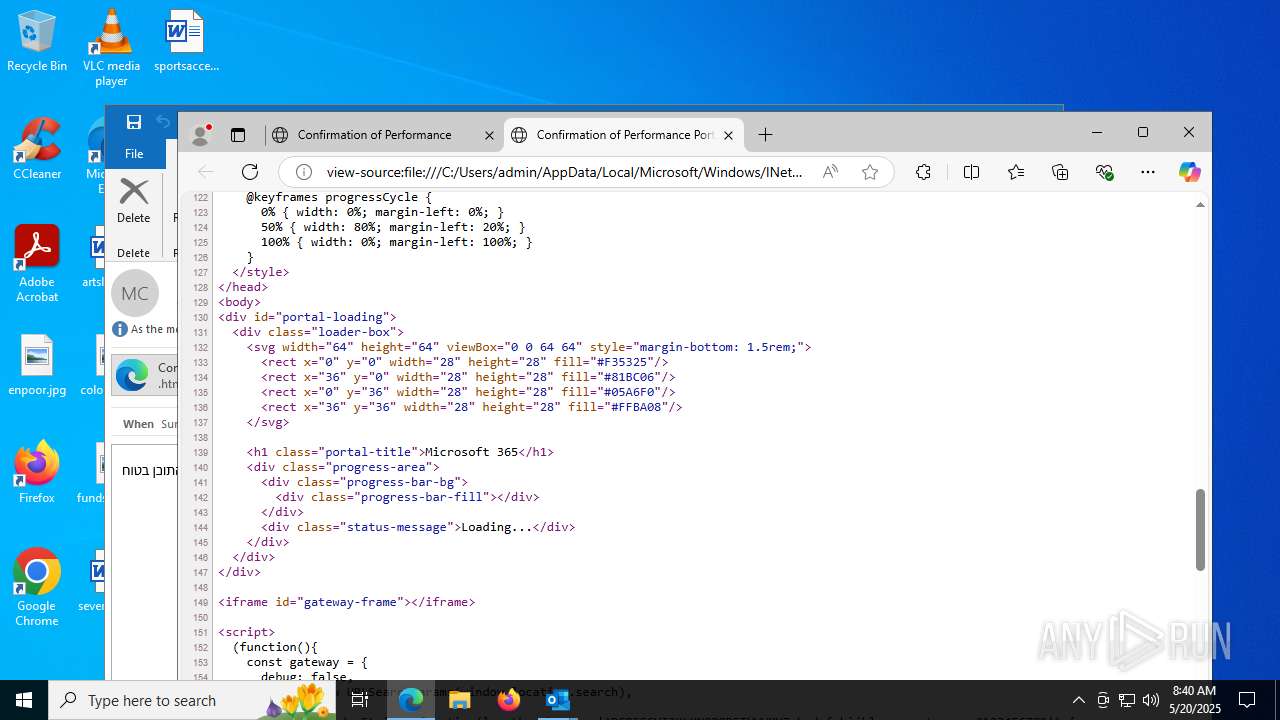This screenshot has height=720, width=1280.
Task: Click the fill #F35325 rect line
Action: click(465, 362)
